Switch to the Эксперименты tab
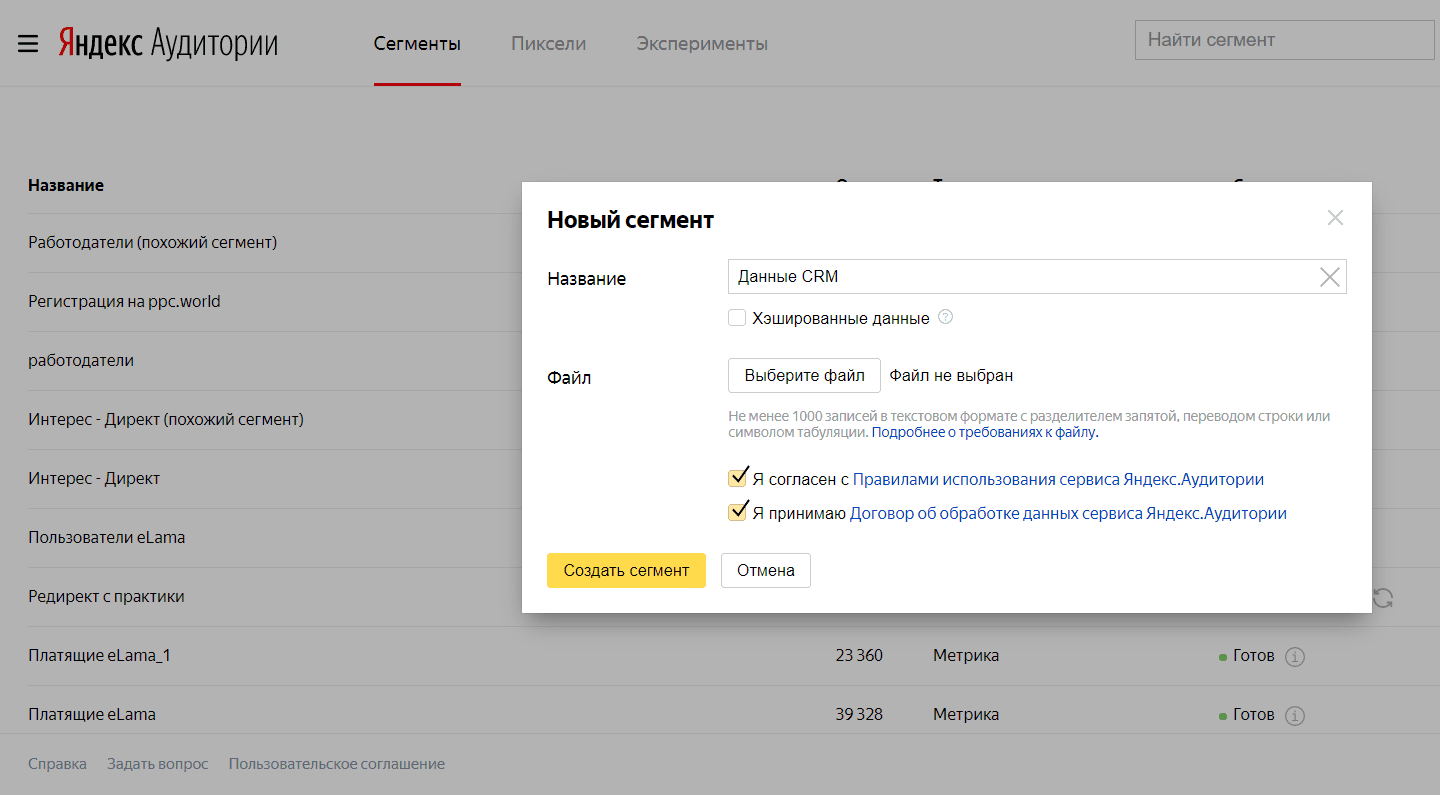This screenshot has height=795, width=1440. 702,44
